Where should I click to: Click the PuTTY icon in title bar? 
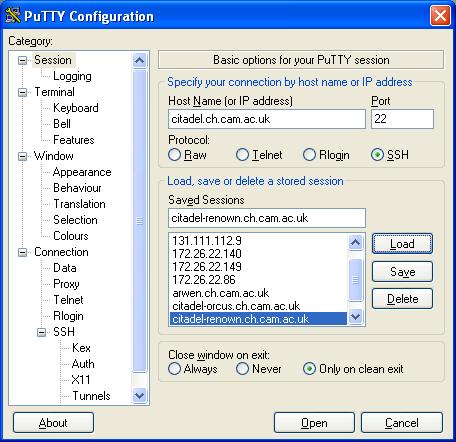13,16
